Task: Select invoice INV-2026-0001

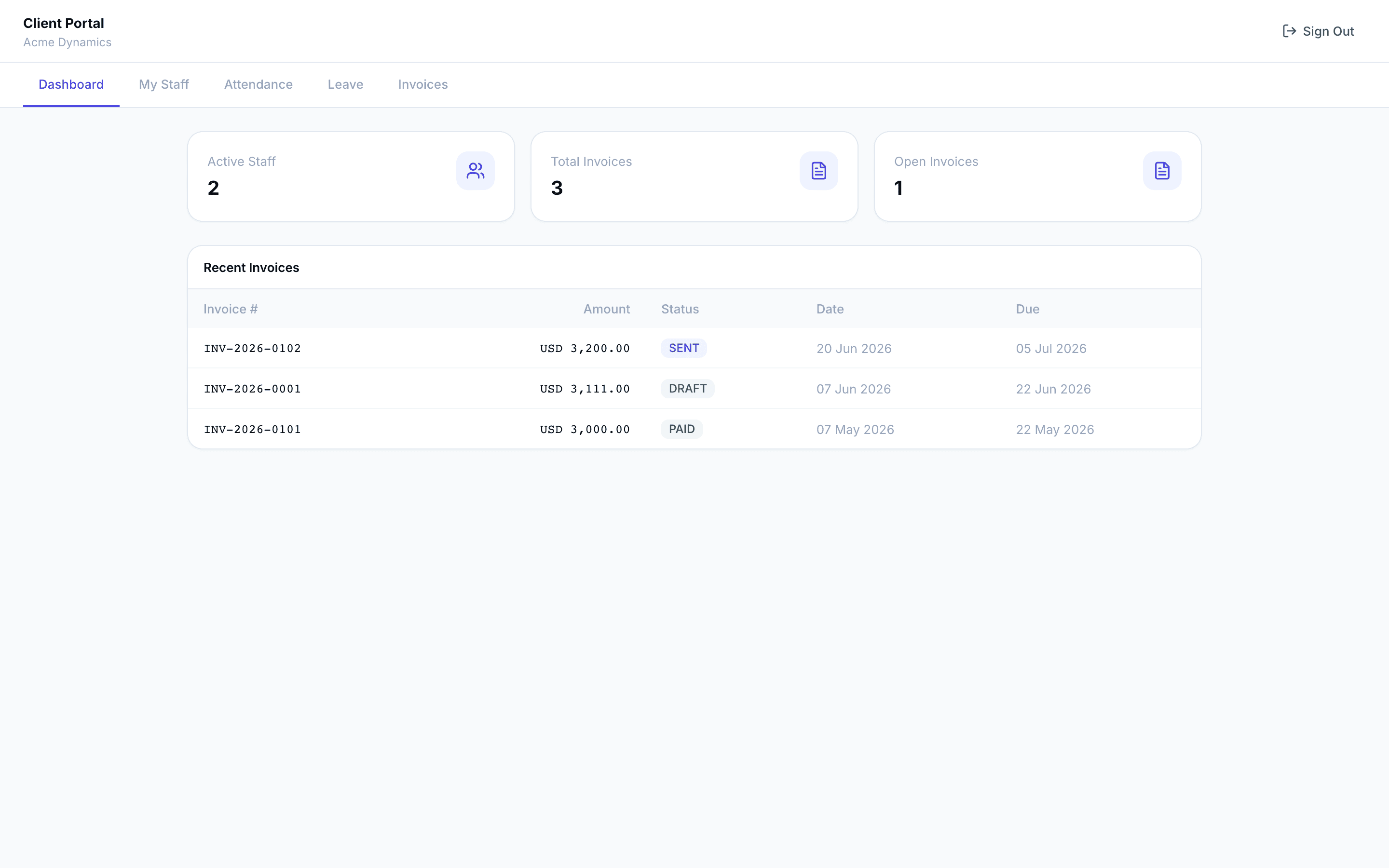Action: (x=253, y=389)
